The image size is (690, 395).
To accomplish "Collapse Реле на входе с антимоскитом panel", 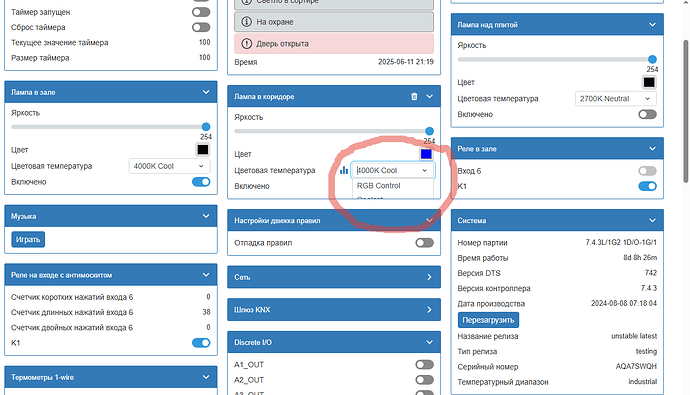I will tap(206, 275).
